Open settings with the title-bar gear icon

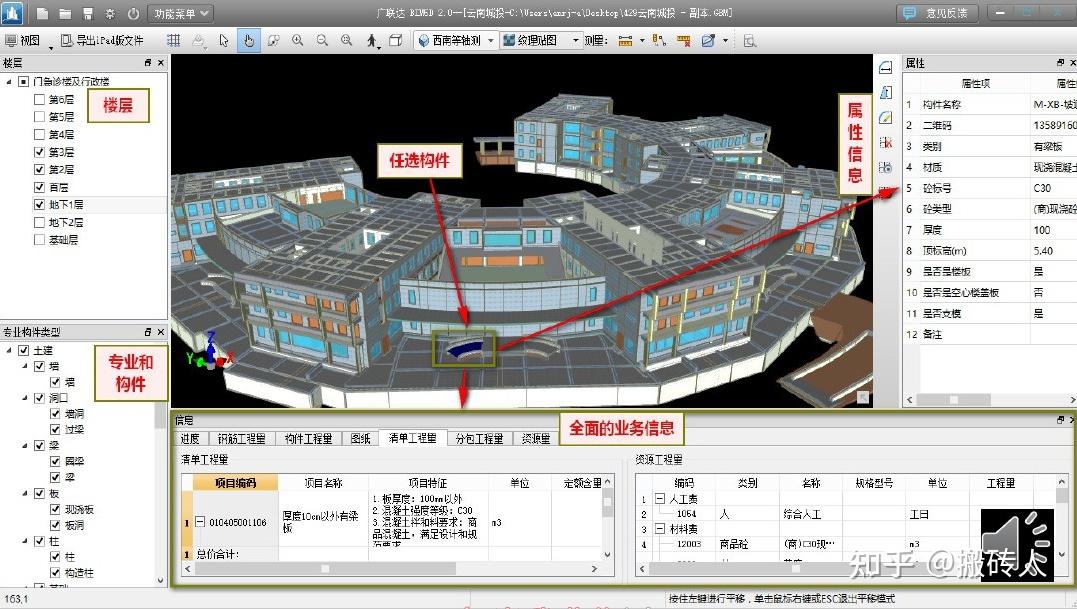coord(111,14)
